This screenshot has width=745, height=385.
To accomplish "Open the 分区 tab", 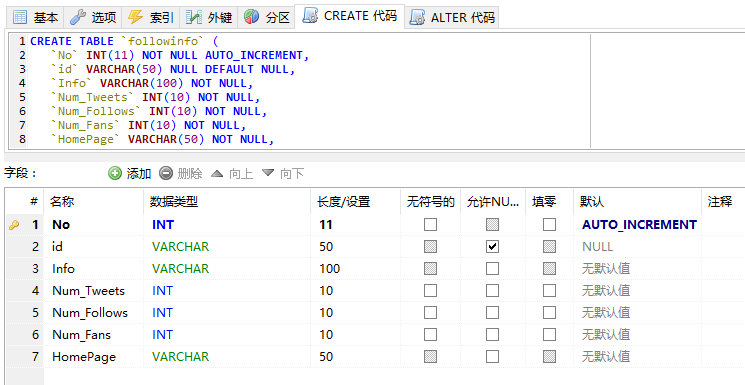I will pyautogui.click(x=266, y=18).
